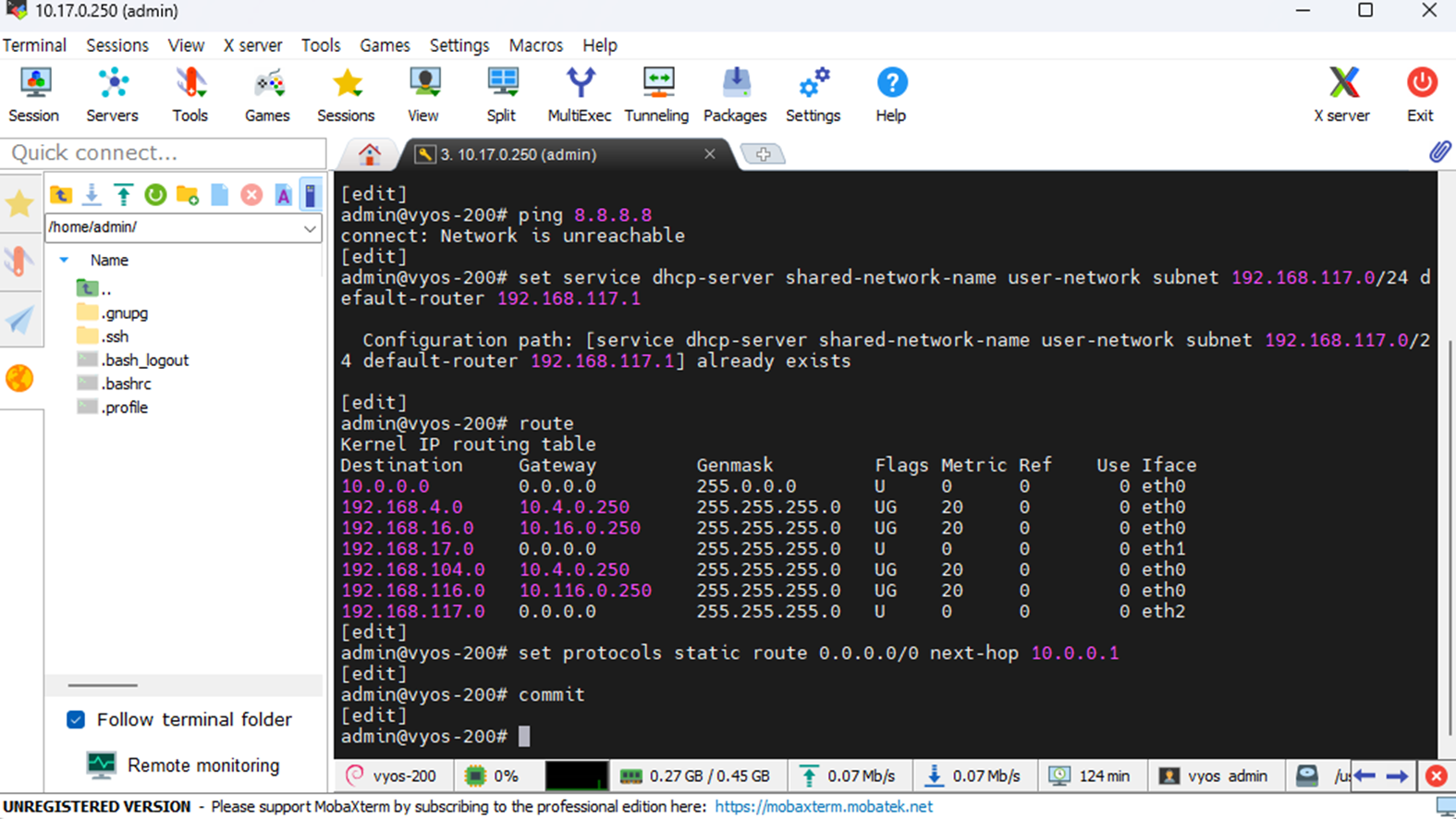Click the Name column header
1456x819 pixels.
click(x=109, y=261)
